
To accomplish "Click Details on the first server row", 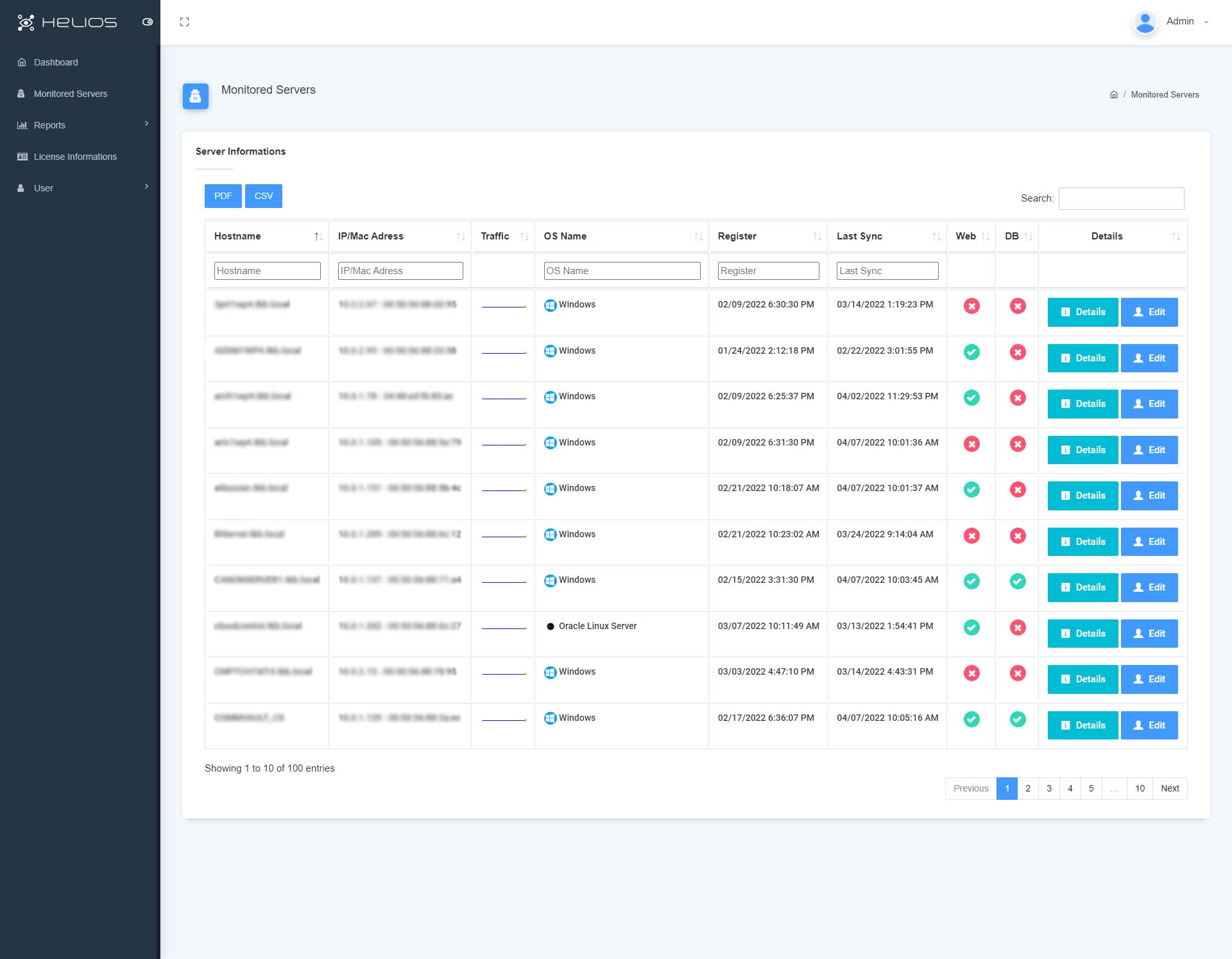I will 1082,312.
